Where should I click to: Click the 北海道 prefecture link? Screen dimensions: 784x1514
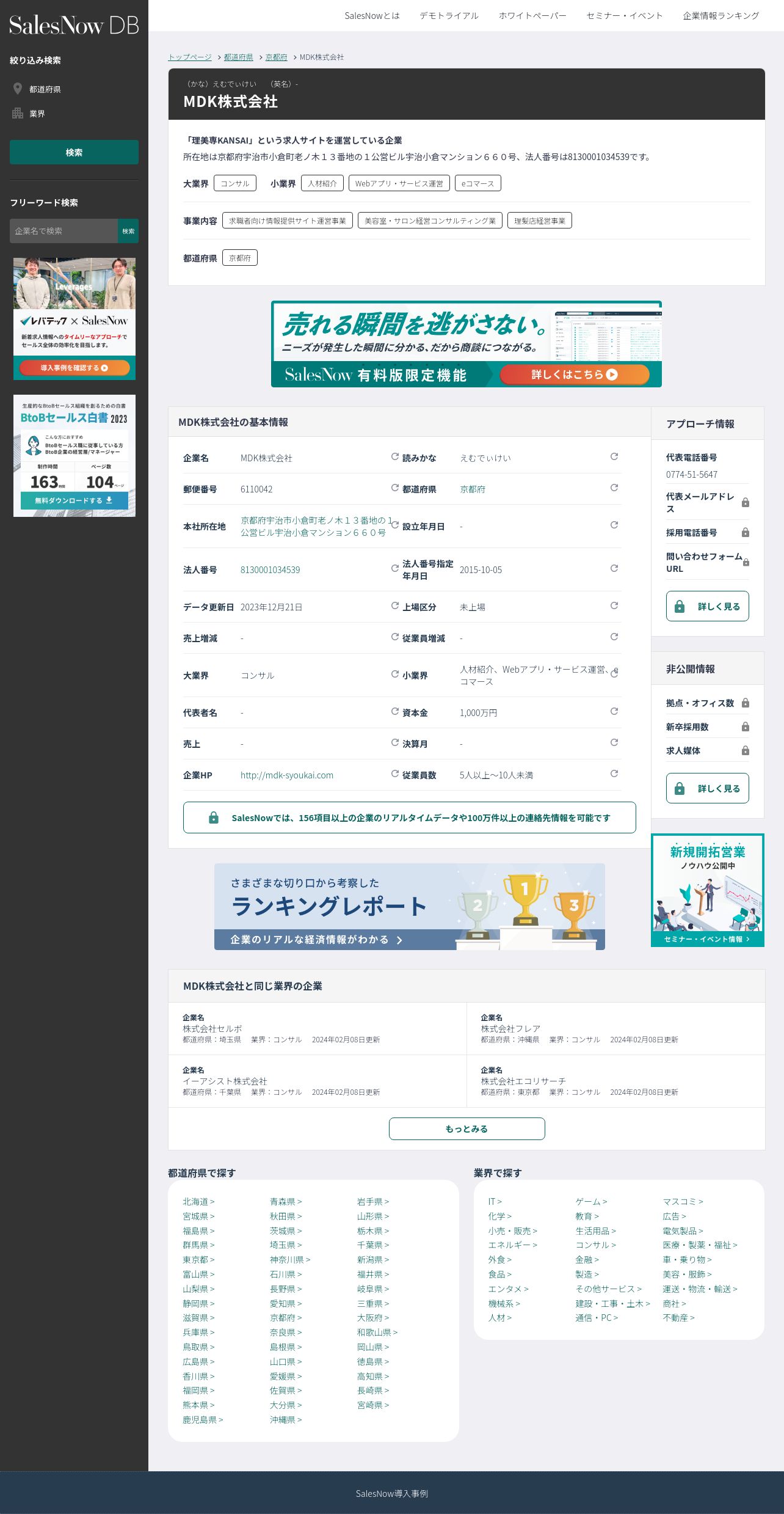198,1201
